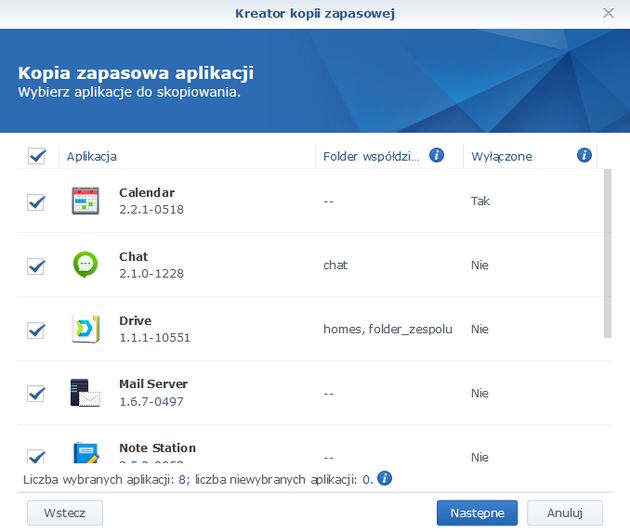
Task: Open info icon next to Wyłączone header
Action: tap(584, 155)
